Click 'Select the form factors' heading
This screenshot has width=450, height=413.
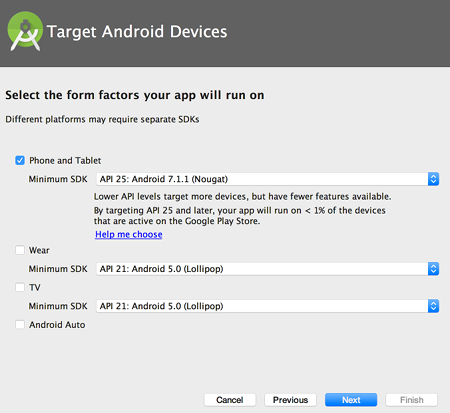135,95
